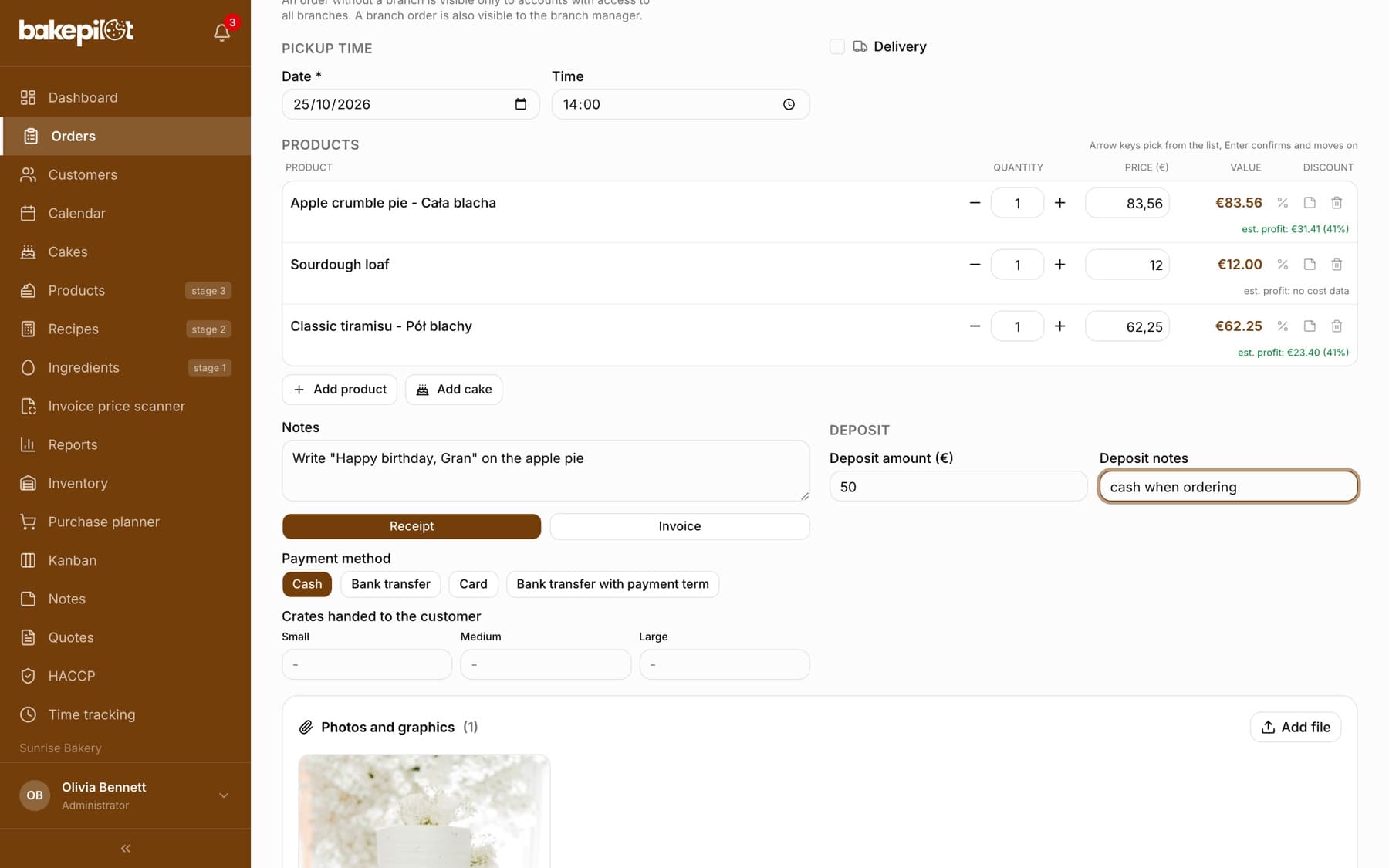Viewport: 1389px width, 868px height.
Task: Delete the Sourdough loaf row
Action: (x=1337, y=265)
